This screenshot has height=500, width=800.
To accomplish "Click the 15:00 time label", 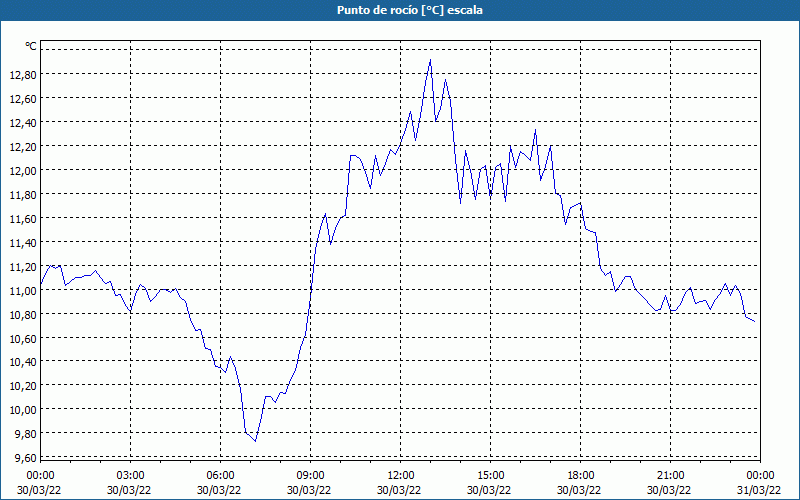I will pyautogui.click(x=491, y=476).
